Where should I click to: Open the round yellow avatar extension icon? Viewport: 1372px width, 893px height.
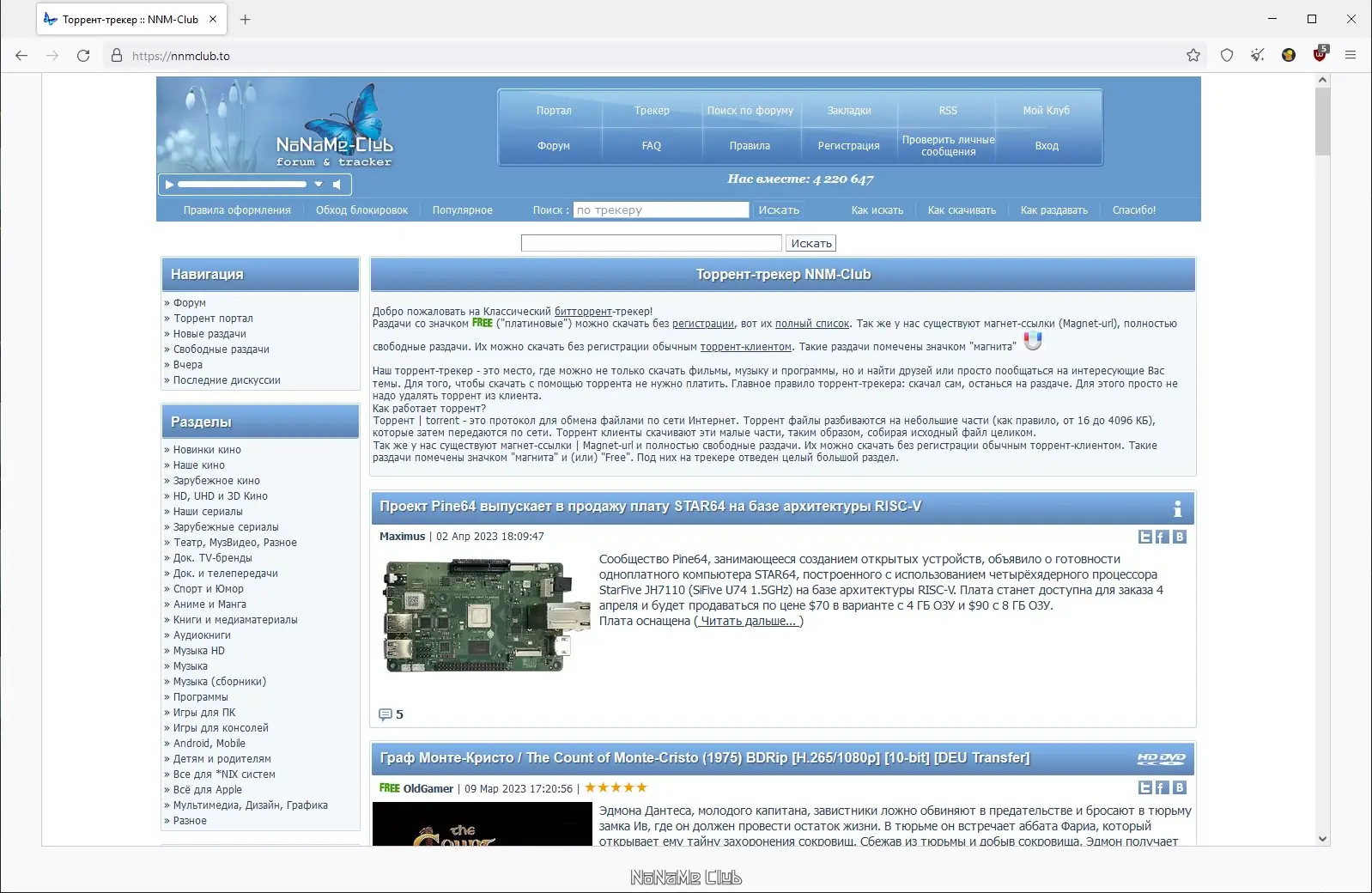pos(1289,56)
